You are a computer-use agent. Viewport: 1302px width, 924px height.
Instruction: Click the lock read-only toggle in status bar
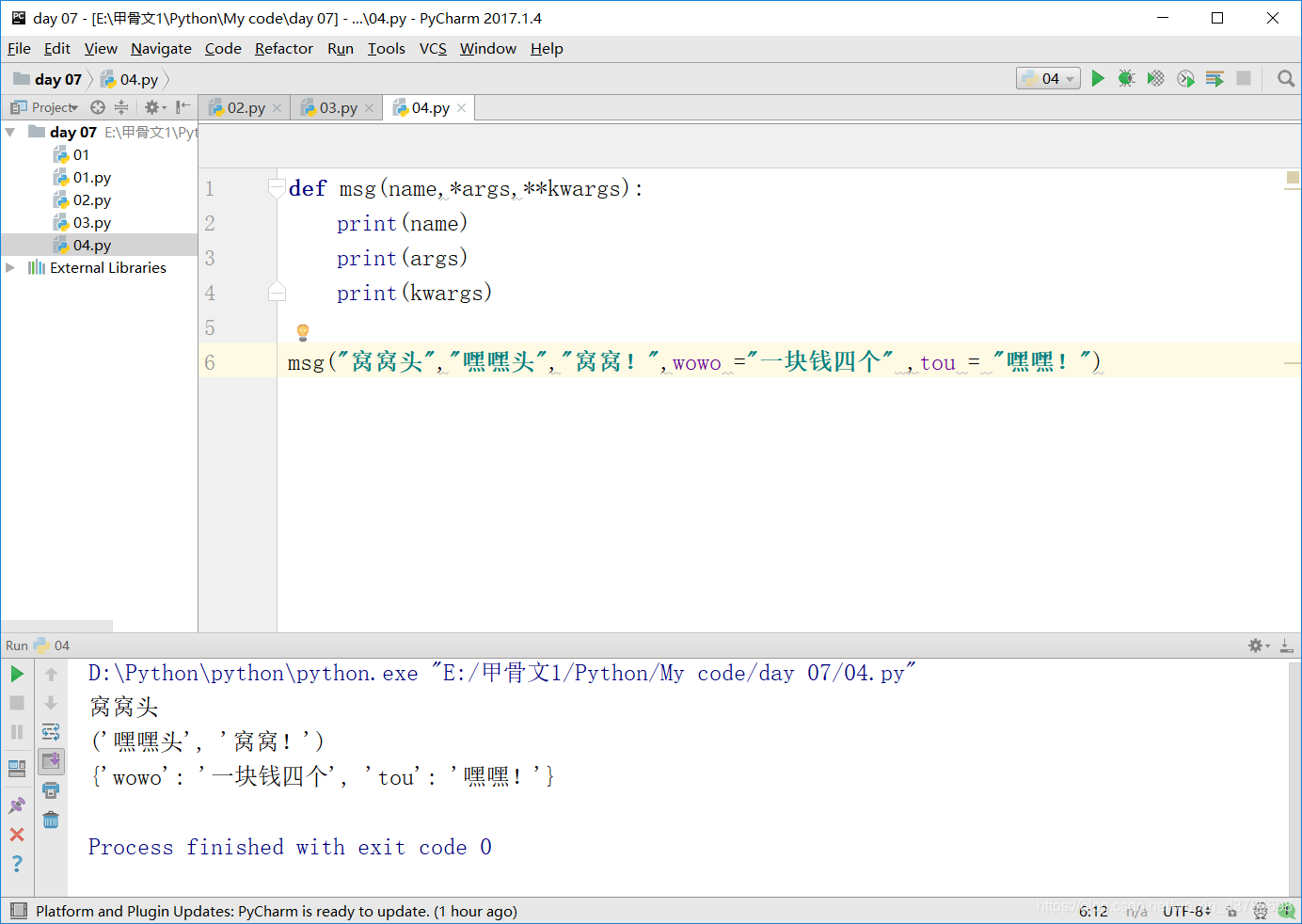[1232, 911]
